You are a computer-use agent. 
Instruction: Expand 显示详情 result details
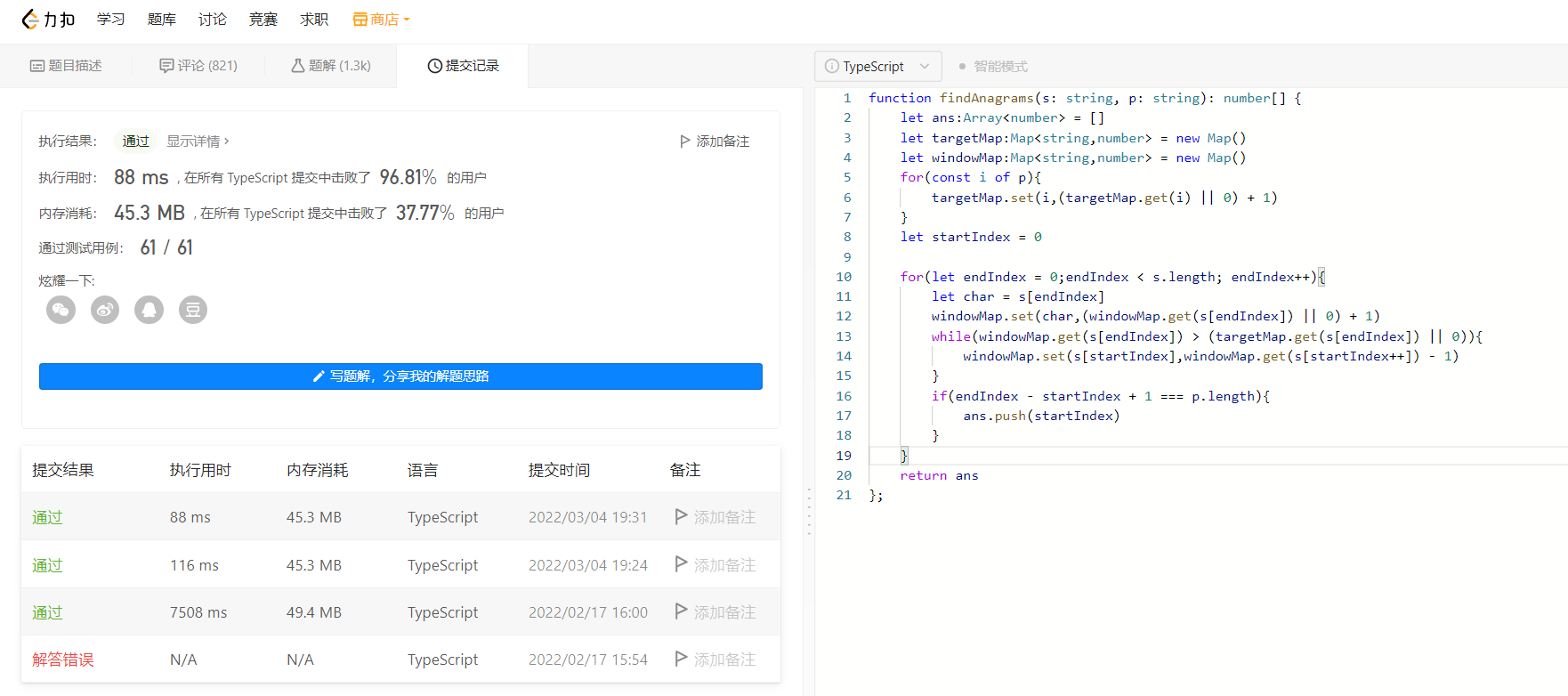coord(198,142)
